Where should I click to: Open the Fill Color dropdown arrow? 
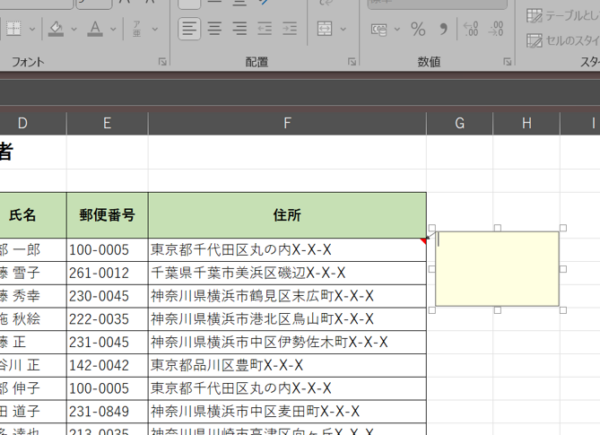pos(74,28)
